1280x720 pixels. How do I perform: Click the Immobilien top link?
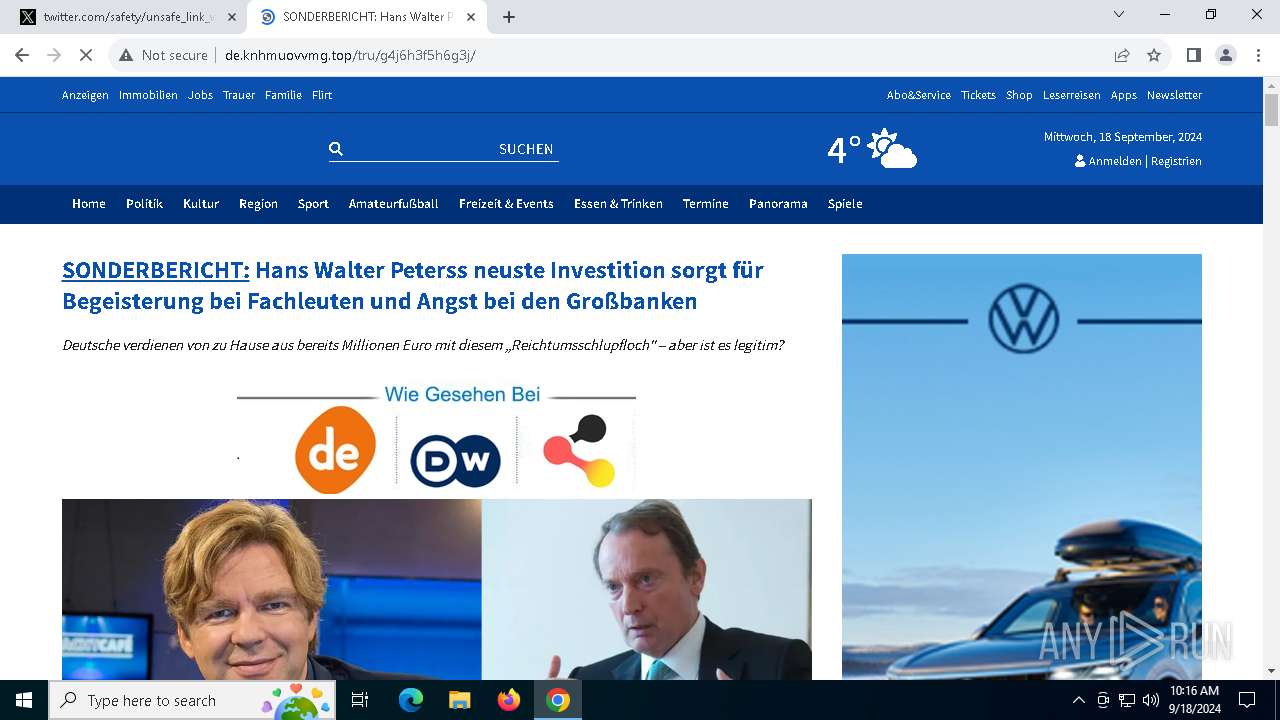[x=148, y=95]
